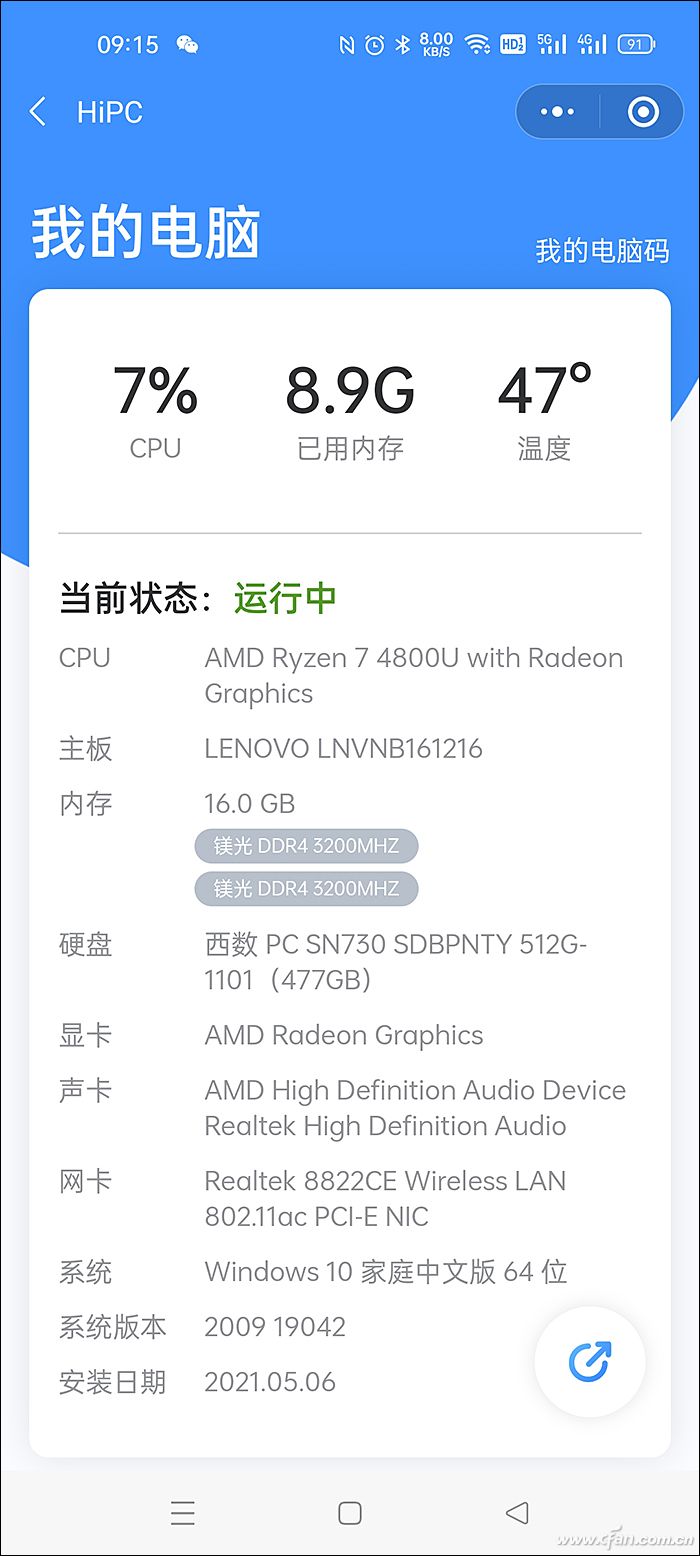Image resolution: width=700 pixels, height=1556 pixels.
Task: Open WeChat from the status bar icon
Action: [186, 45]
